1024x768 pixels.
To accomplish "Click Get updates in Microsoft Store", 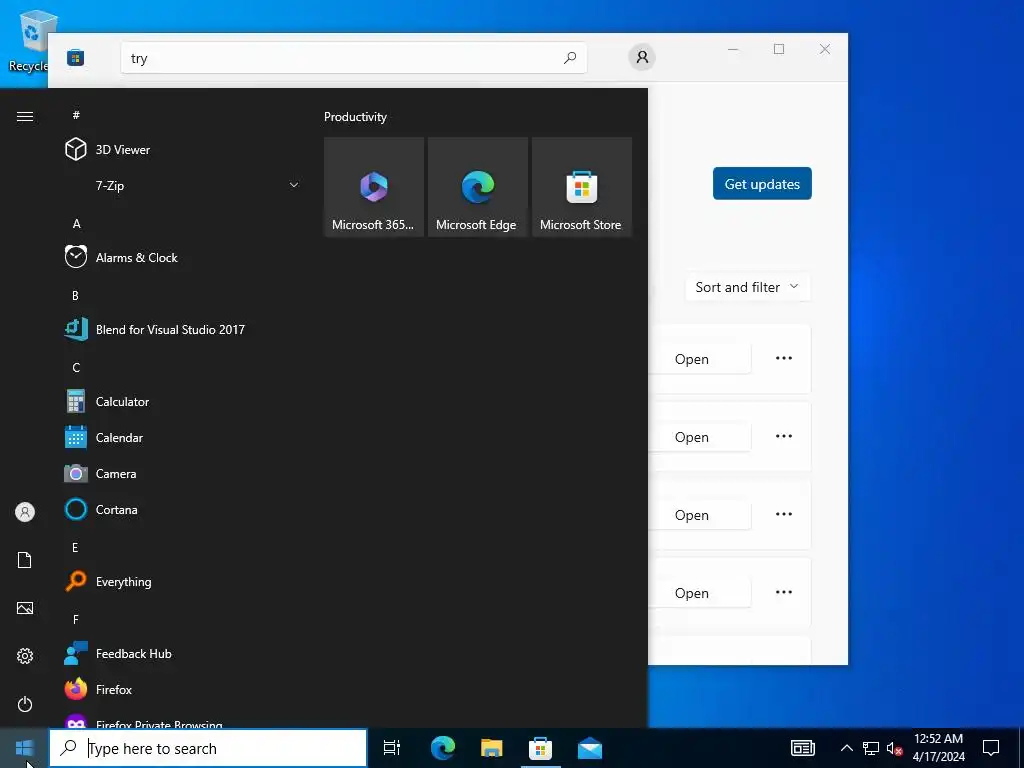I will point(762,184).
